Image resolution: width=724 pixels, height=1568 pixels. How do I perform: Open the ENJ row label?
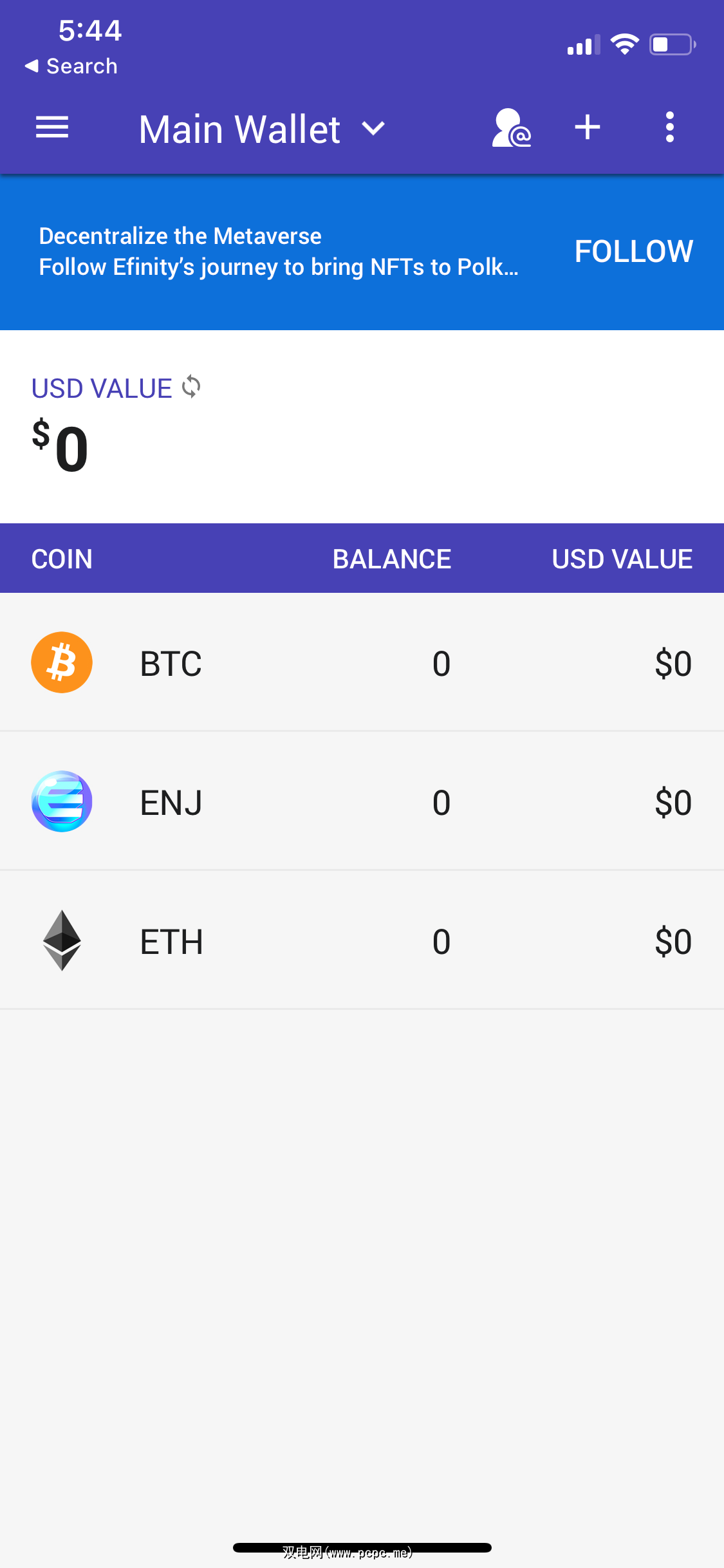point(171,803)
